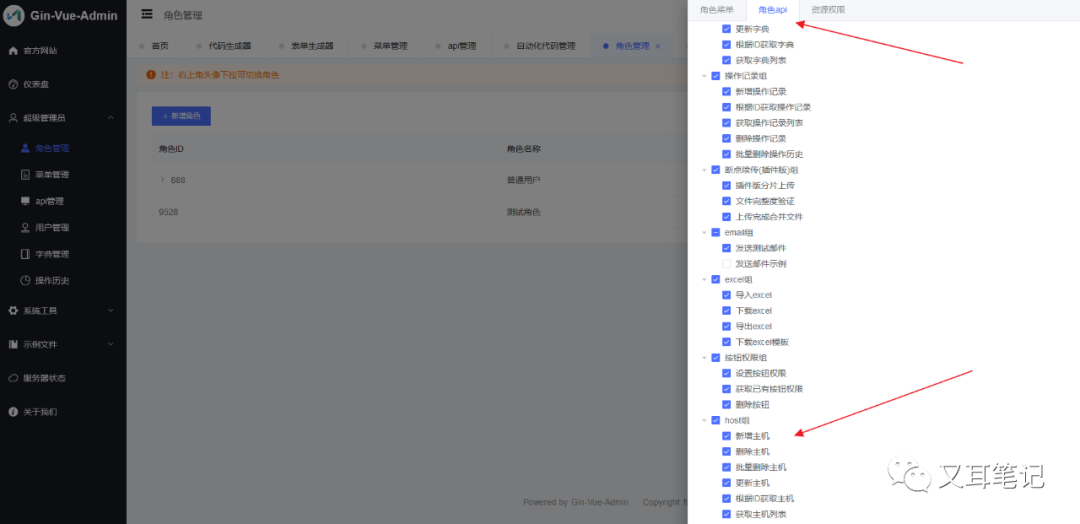Toggle the 批量删除操作历史 checkbox
Viewport: 1080px width, 524px height.
(726, 154)
